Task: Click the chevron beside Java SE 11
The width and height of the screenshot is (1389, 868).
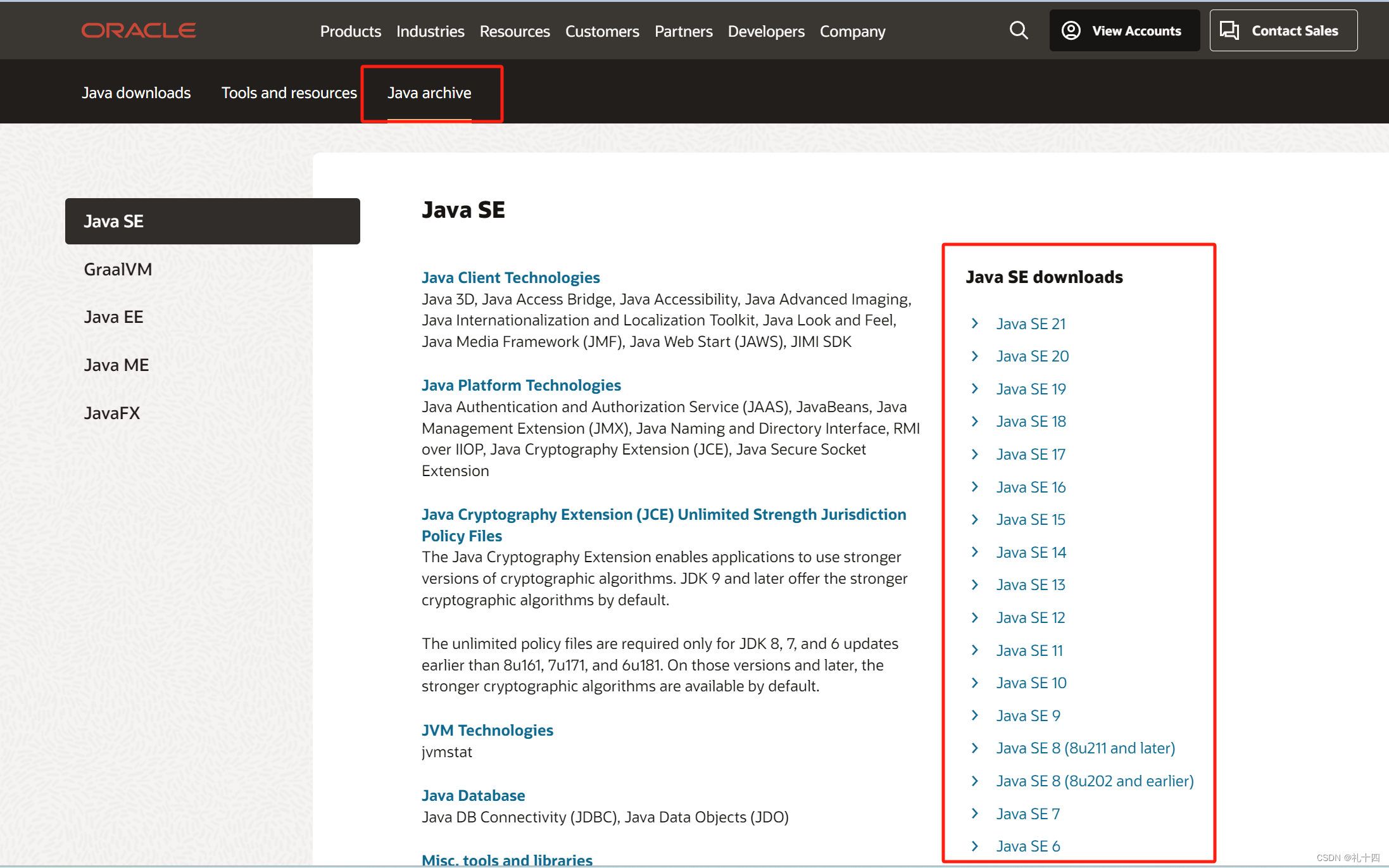Action: pyautogui.click(x=975, y=650)
